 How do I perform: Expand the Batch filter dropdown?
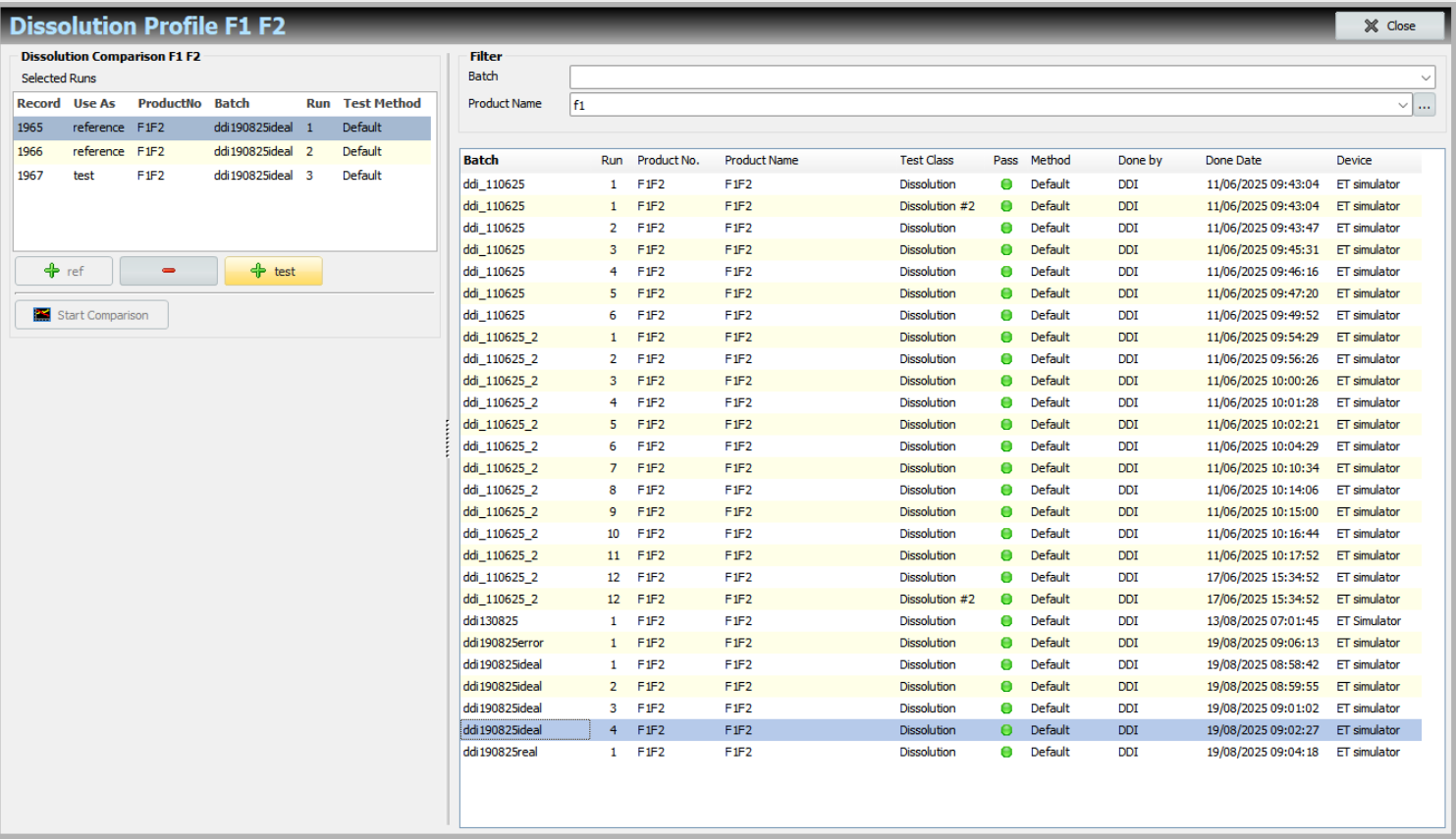tap(1425, 77)
